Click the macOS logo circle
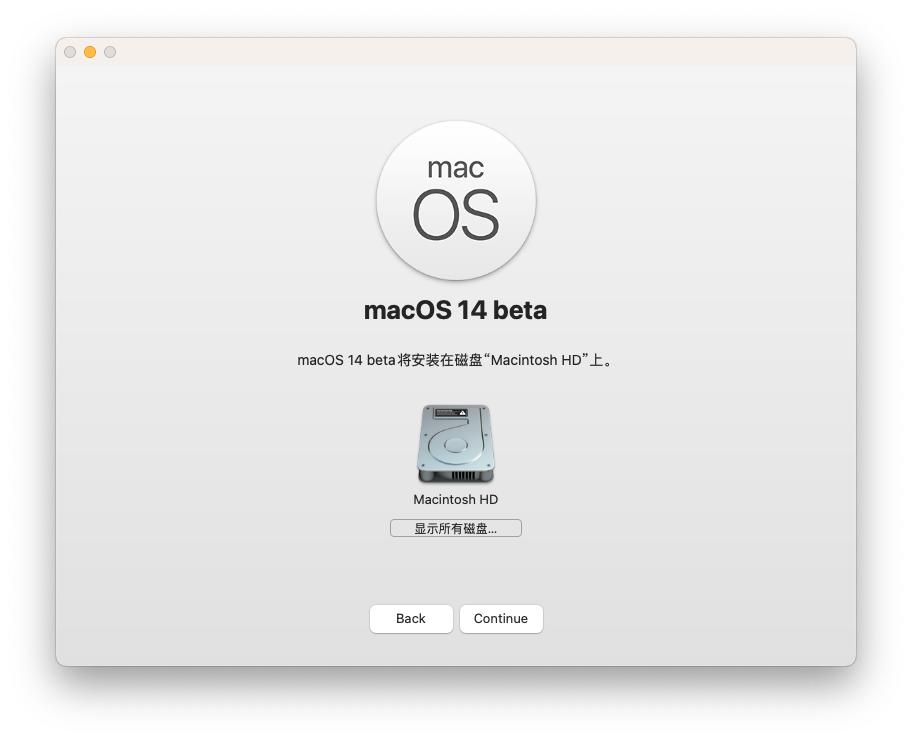 (455, 201)
